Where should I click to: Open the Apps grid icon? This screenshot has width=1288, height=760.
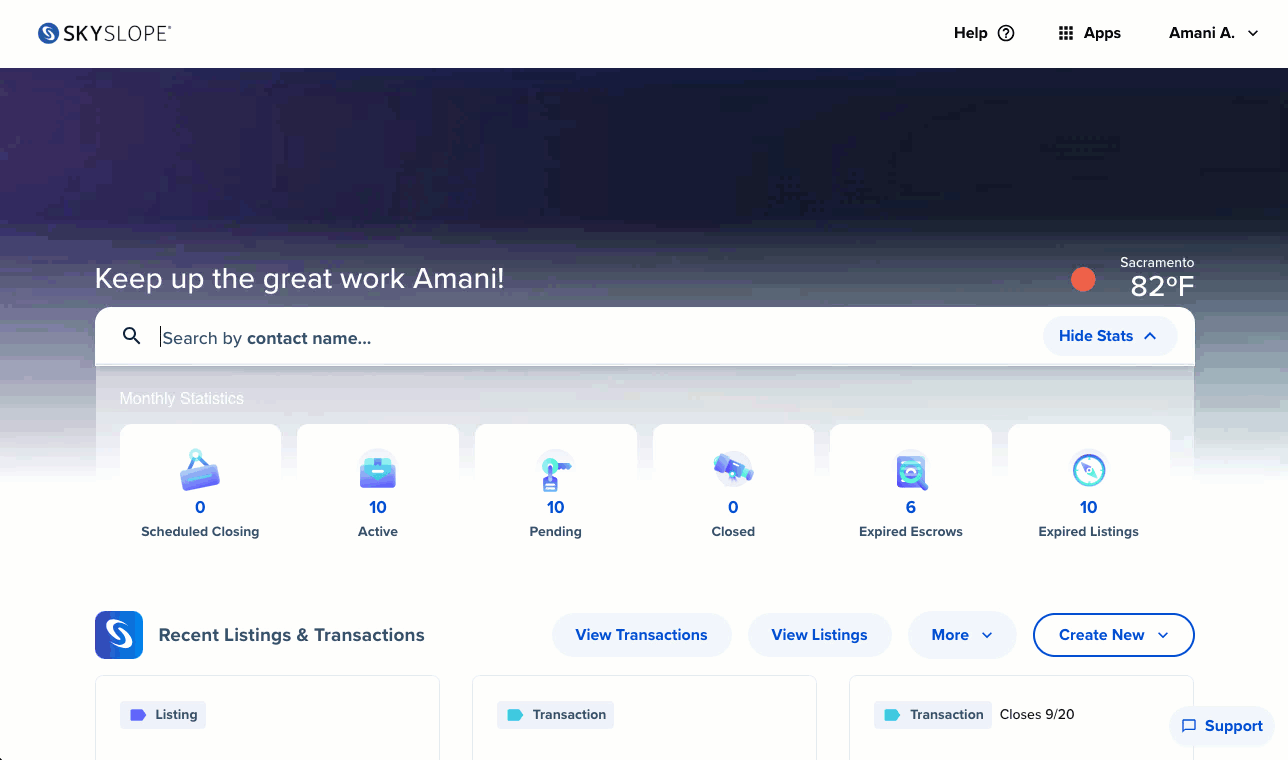[x=1066, y=33]
